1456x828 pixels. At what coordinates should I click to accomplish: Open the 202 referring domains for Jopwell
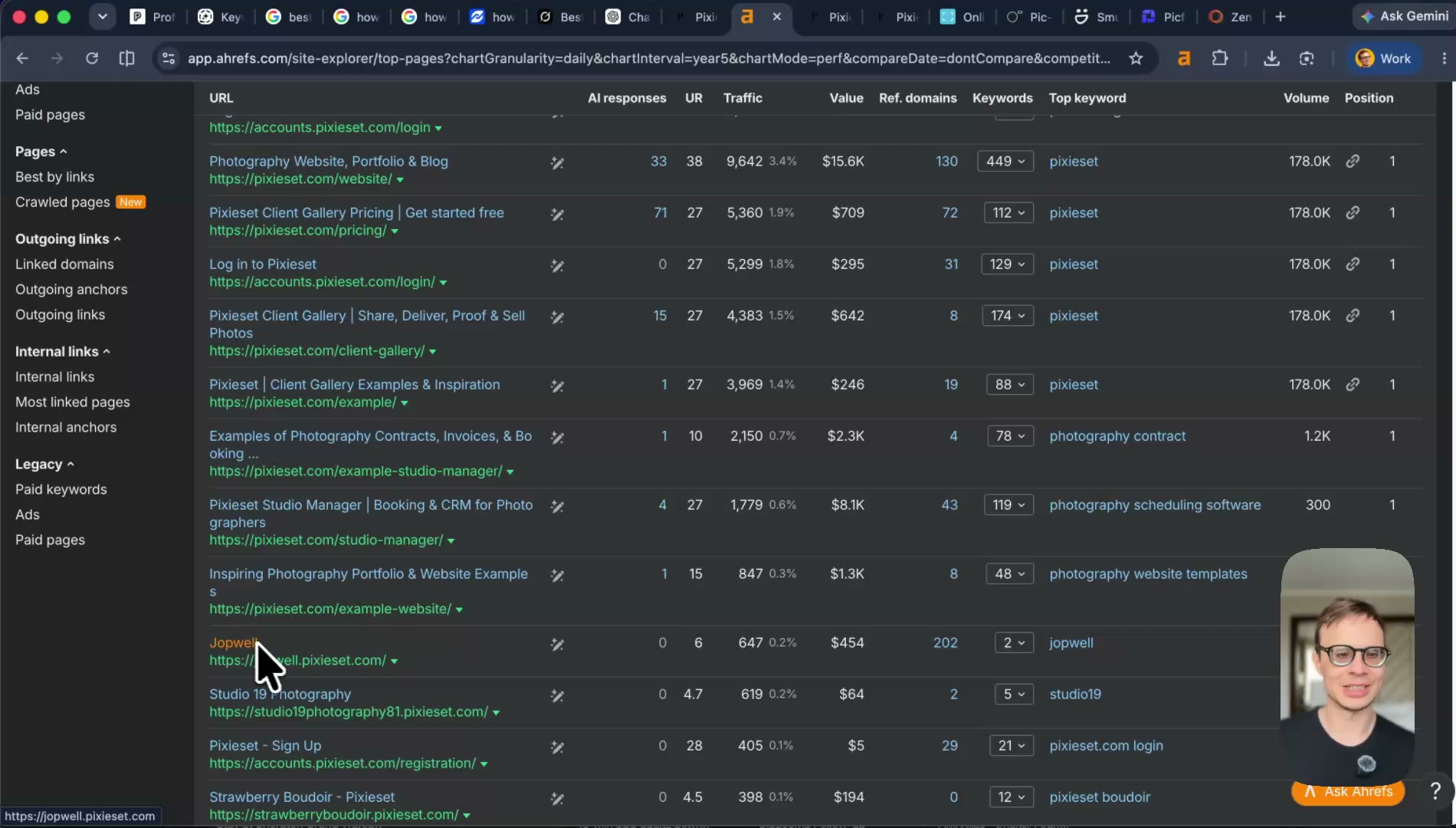(946, 642)
